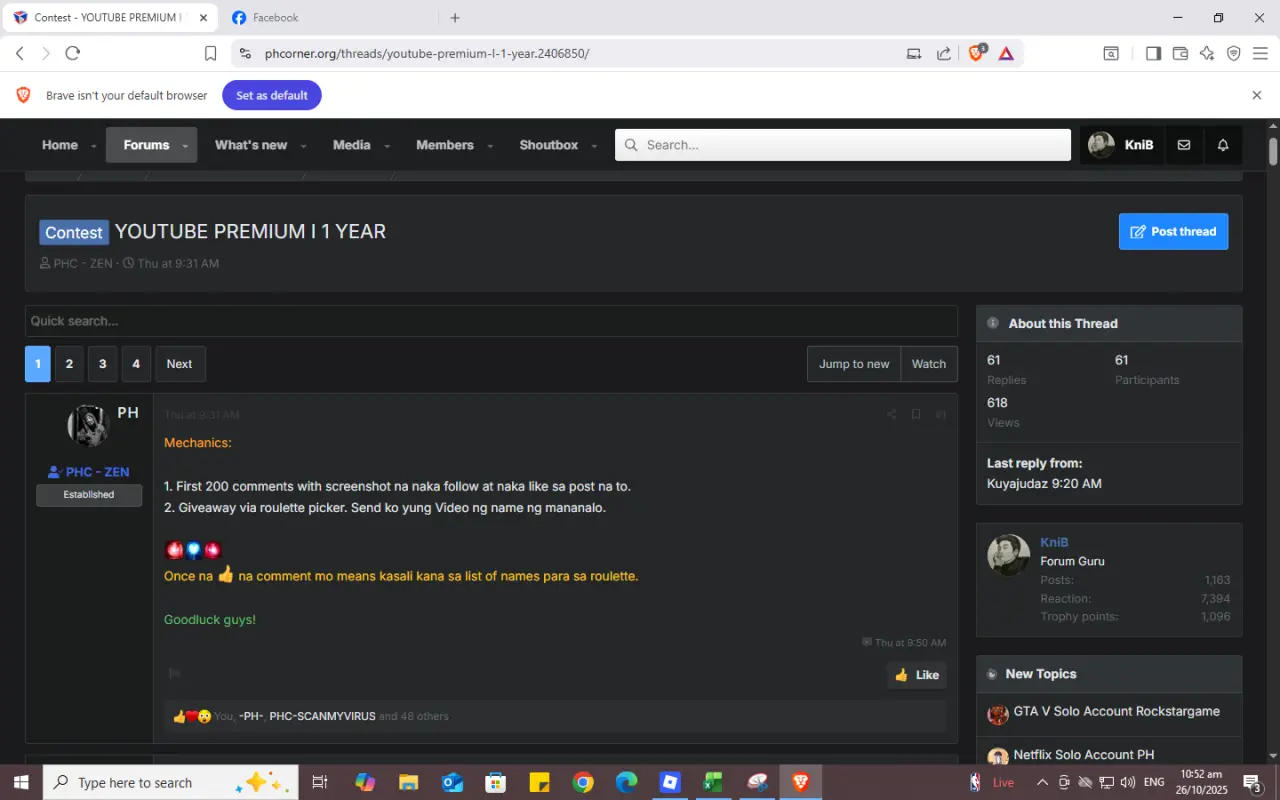The width and height of the screenshot is (1280, 800).
Task: Open the alerts bell icon
Action: (1223, 145)
